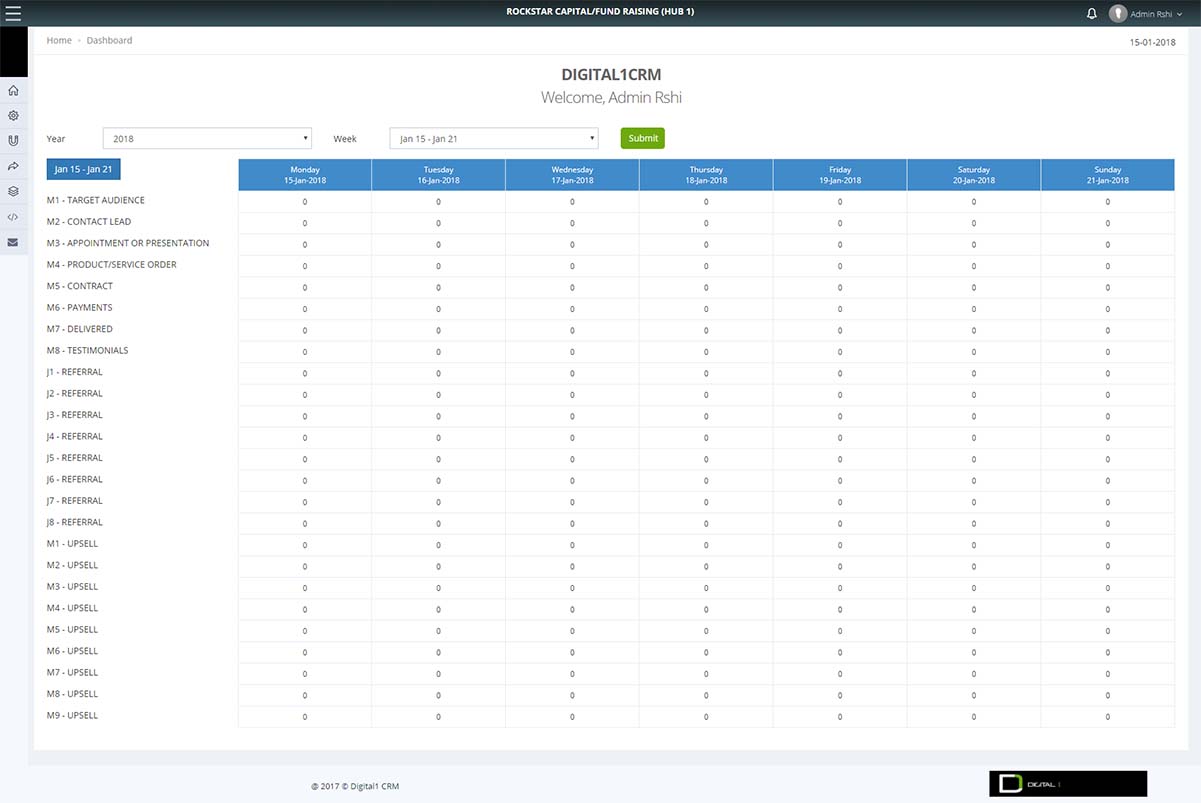This screenshot has width=1201, height=803.
Task: Open the hamburger menu in top bar
Action: (x=13, y=13)
